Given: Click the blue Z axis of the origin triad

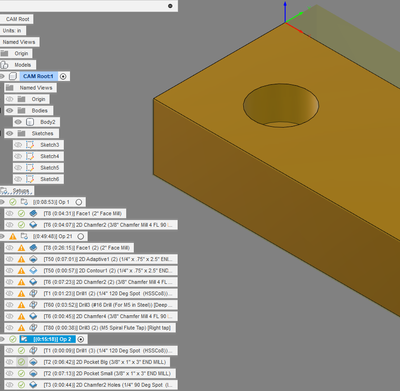Looking at the screenshot, I should click(x=285, y=11).
